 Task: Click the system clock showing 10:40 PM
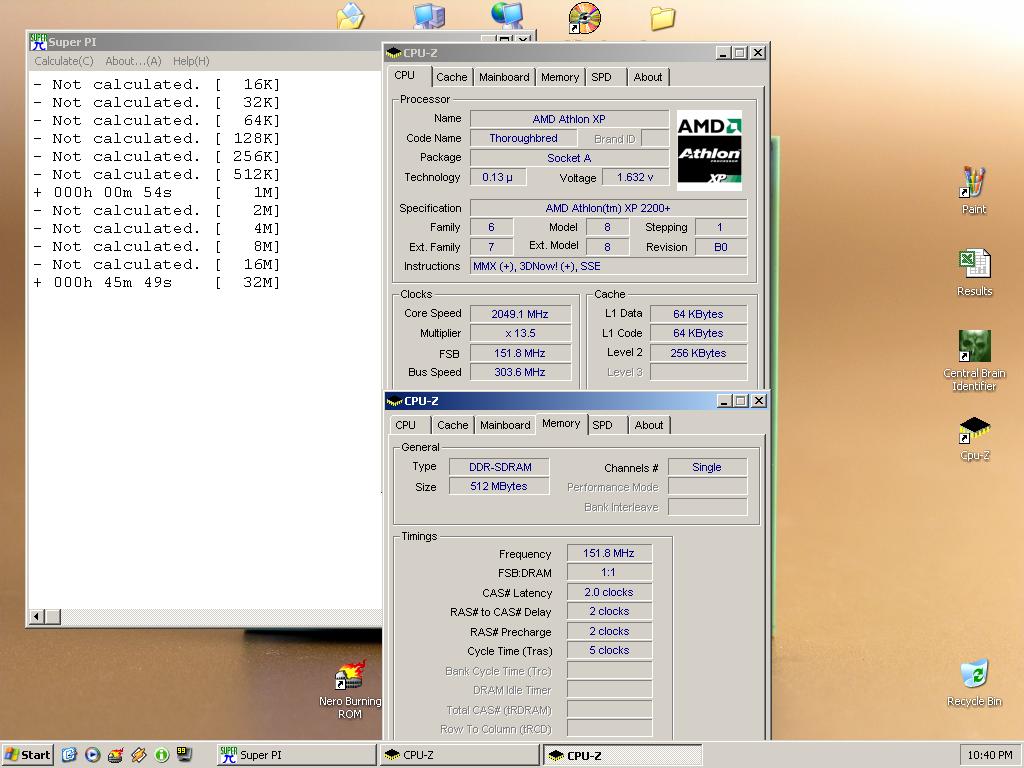tap(990, 755)
